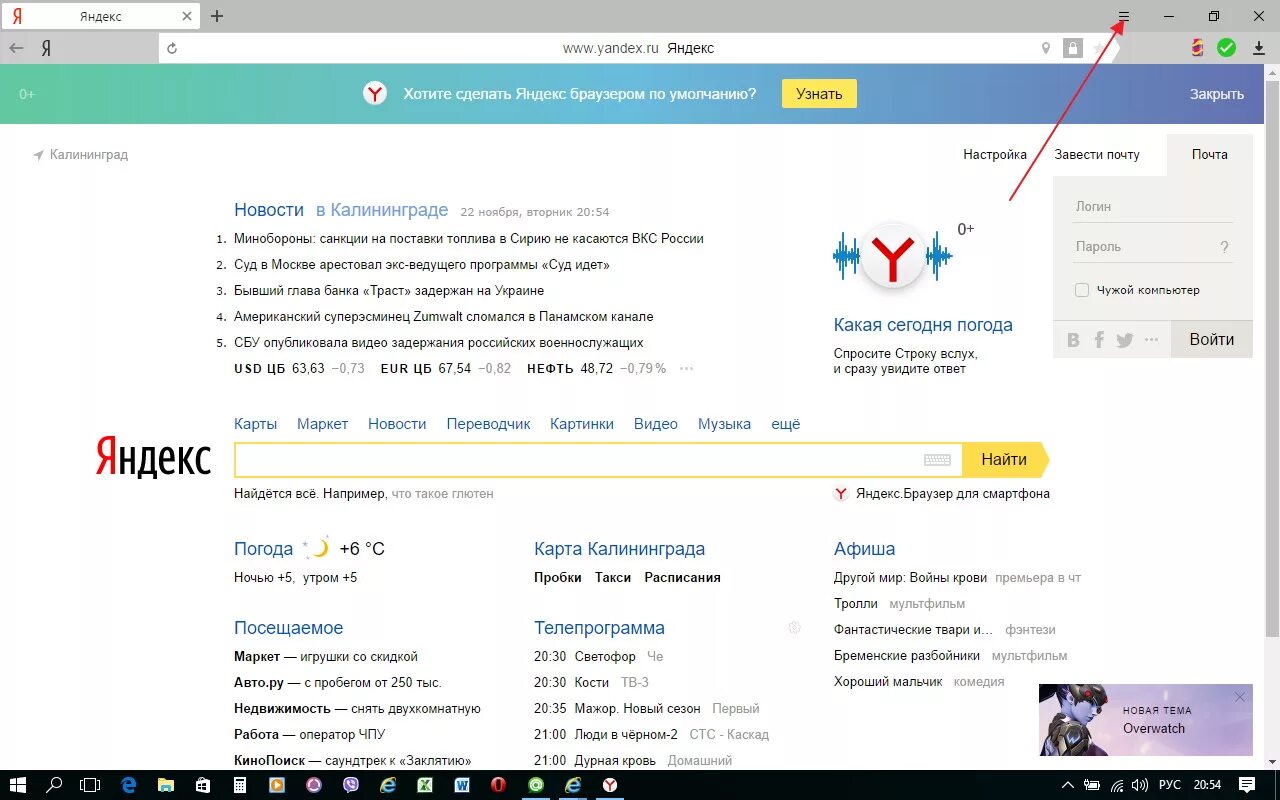Open Новости heading link

[x=269, y=210]
